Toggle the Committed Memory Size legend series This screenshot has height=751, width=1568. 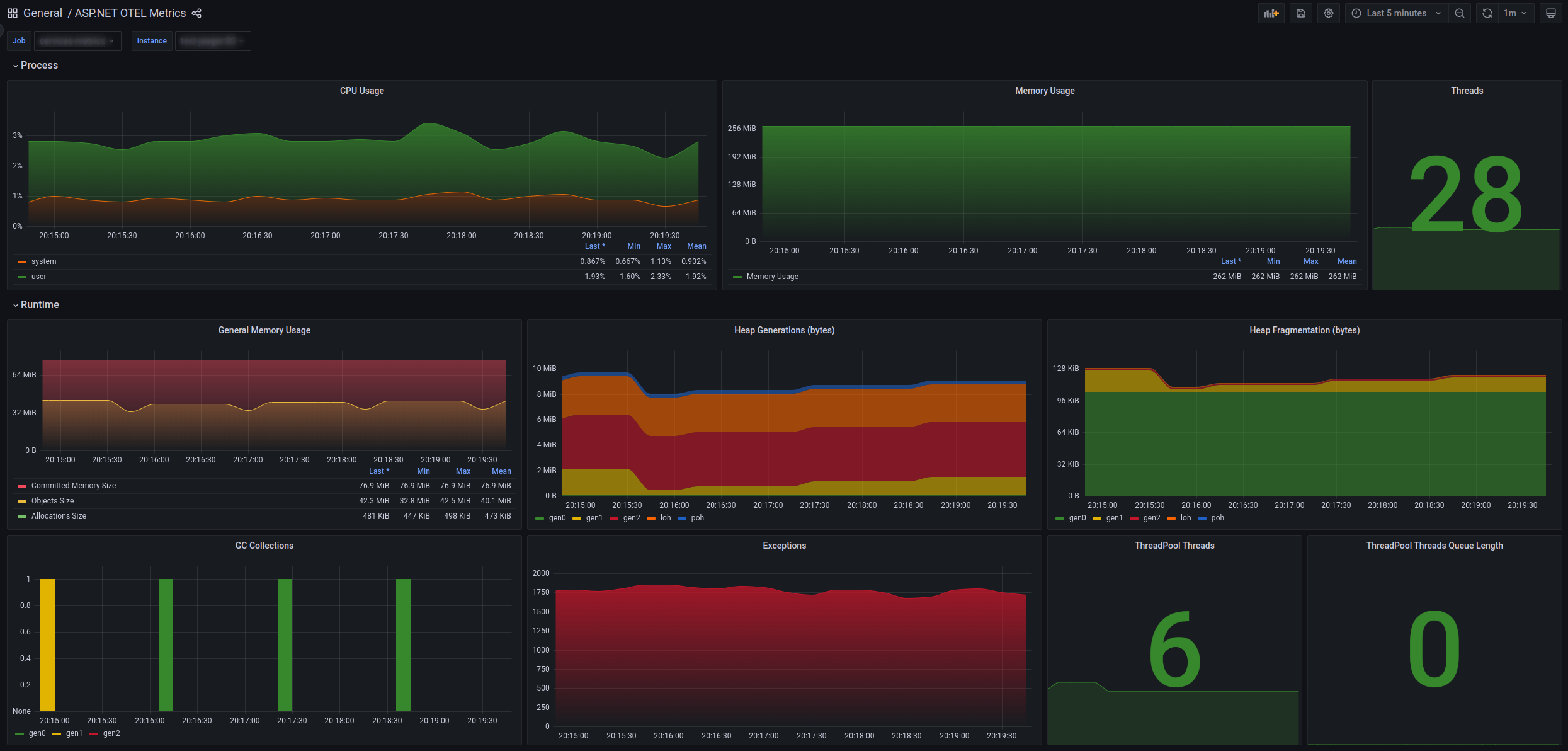(x=73, y=486)
